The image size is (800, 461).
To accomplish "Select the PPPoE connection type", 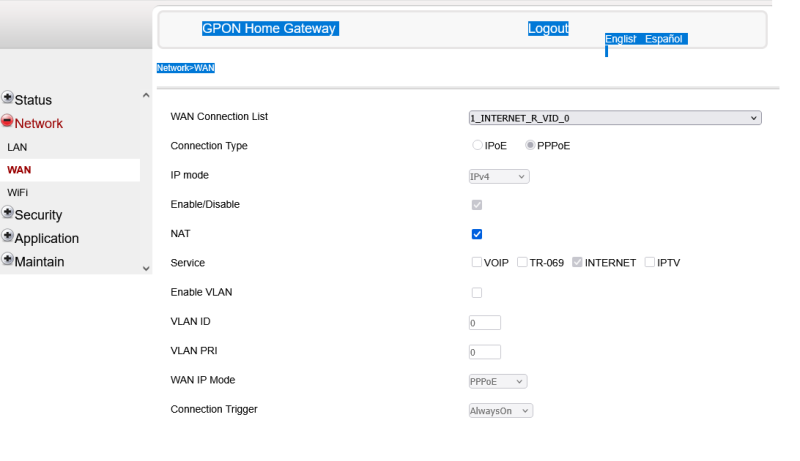I will [530, 145].
